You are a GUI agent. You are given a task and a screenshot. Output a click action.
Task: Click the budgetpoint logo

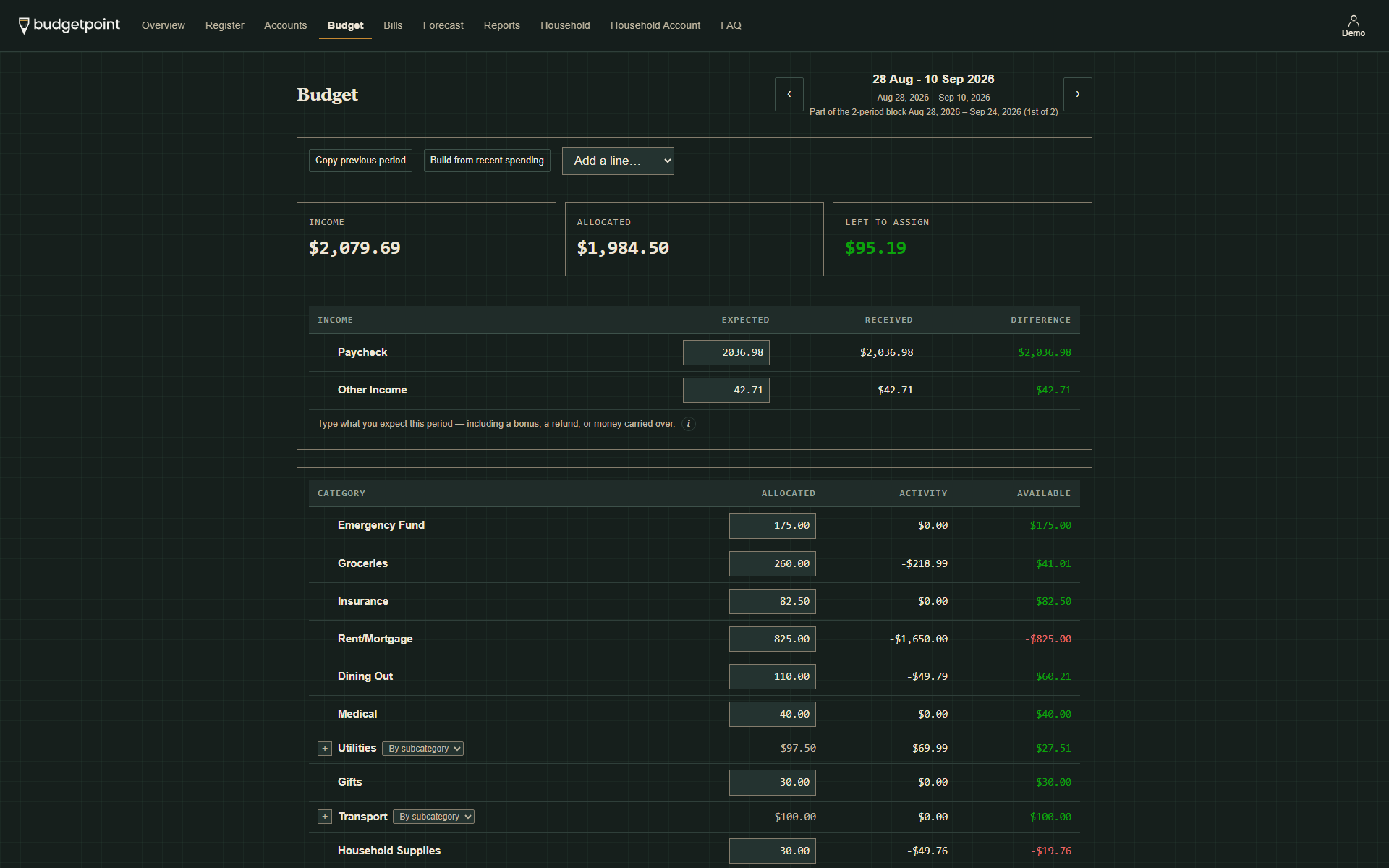[x=69, y=25]
